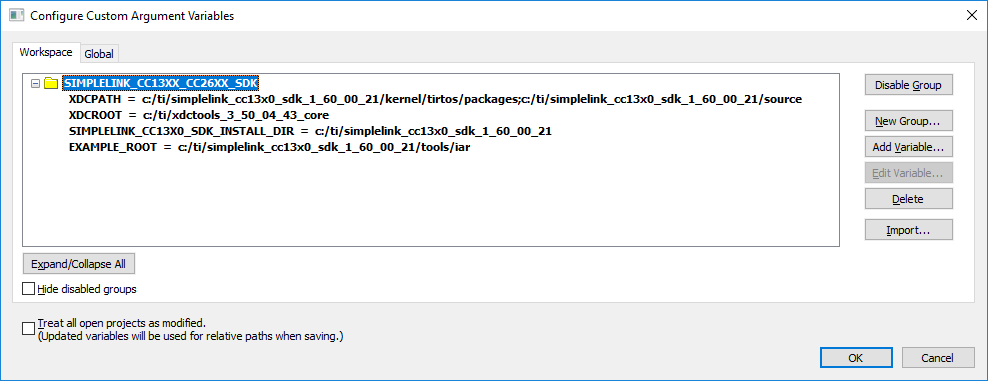Confirm the dialog with OK
Image resolution: width=988 pixels, height=381 pixels.
[x=856, y=358]
